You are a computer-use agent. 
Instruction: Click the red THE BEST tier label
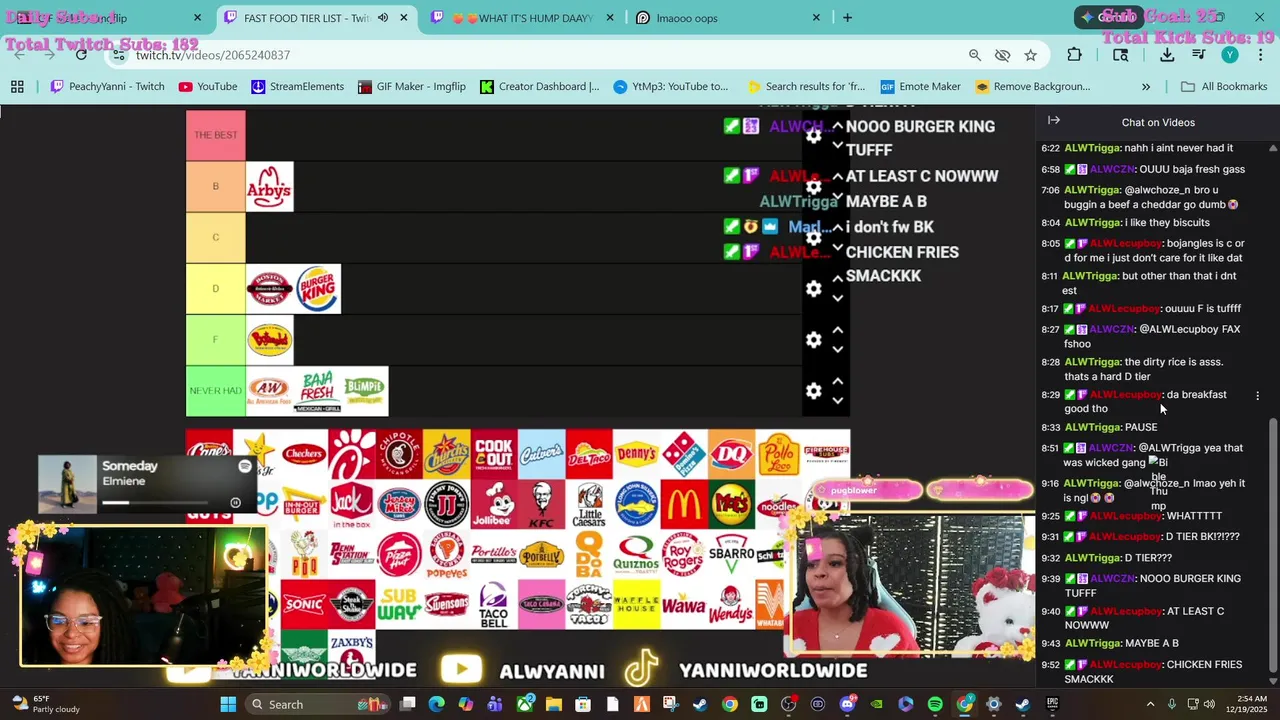(x=215, y=136)
